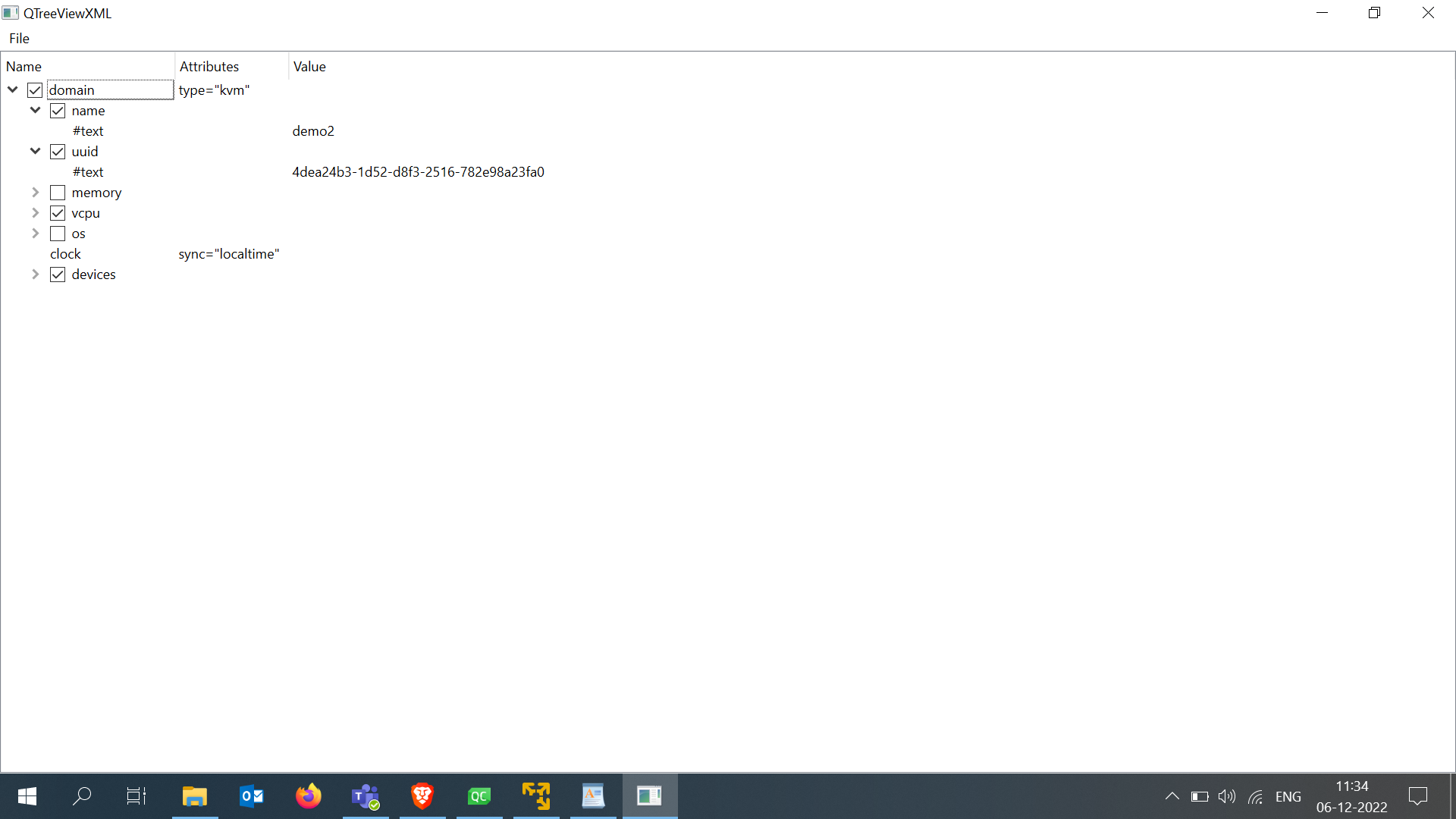
Task: Click the Outlook icon in taskbar
Action: tap(252, 796)
